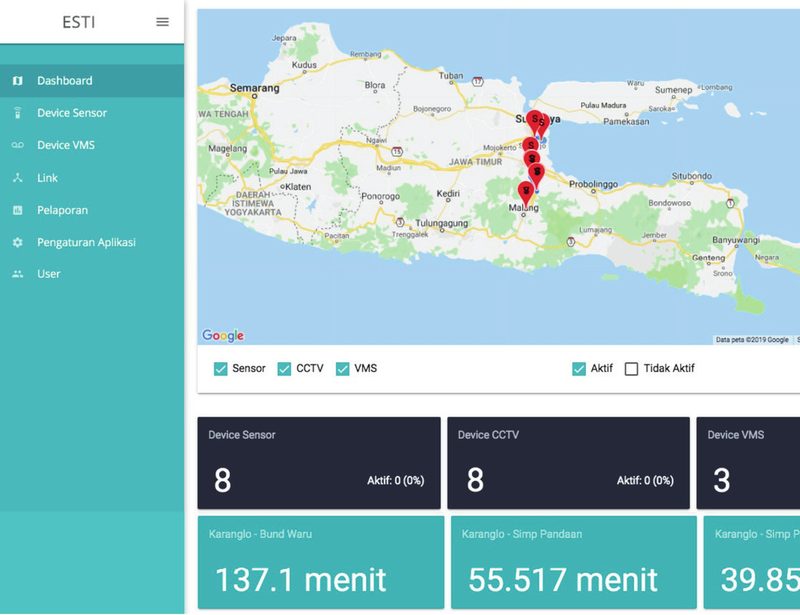Click the Dashboard map icon in sidebar

pos(18,81)
